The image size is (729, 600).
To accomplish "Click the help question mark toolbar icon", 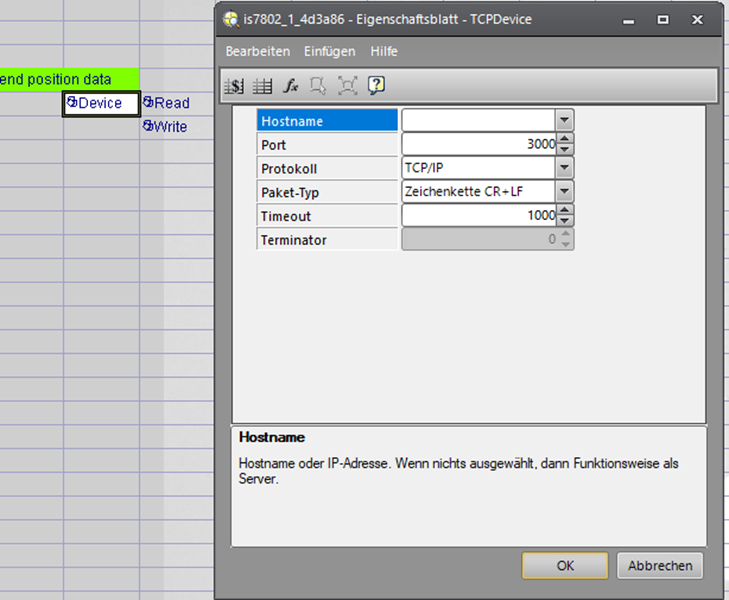I will [x=376, y=86].
